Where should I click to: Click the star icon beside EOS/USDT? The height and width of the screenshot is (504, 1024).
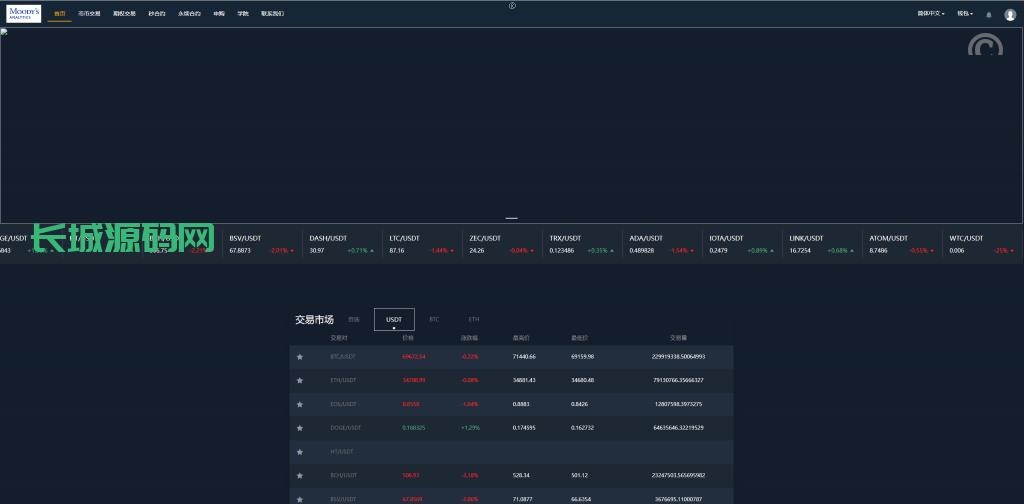pyautogui.click(x=299, y=404)
